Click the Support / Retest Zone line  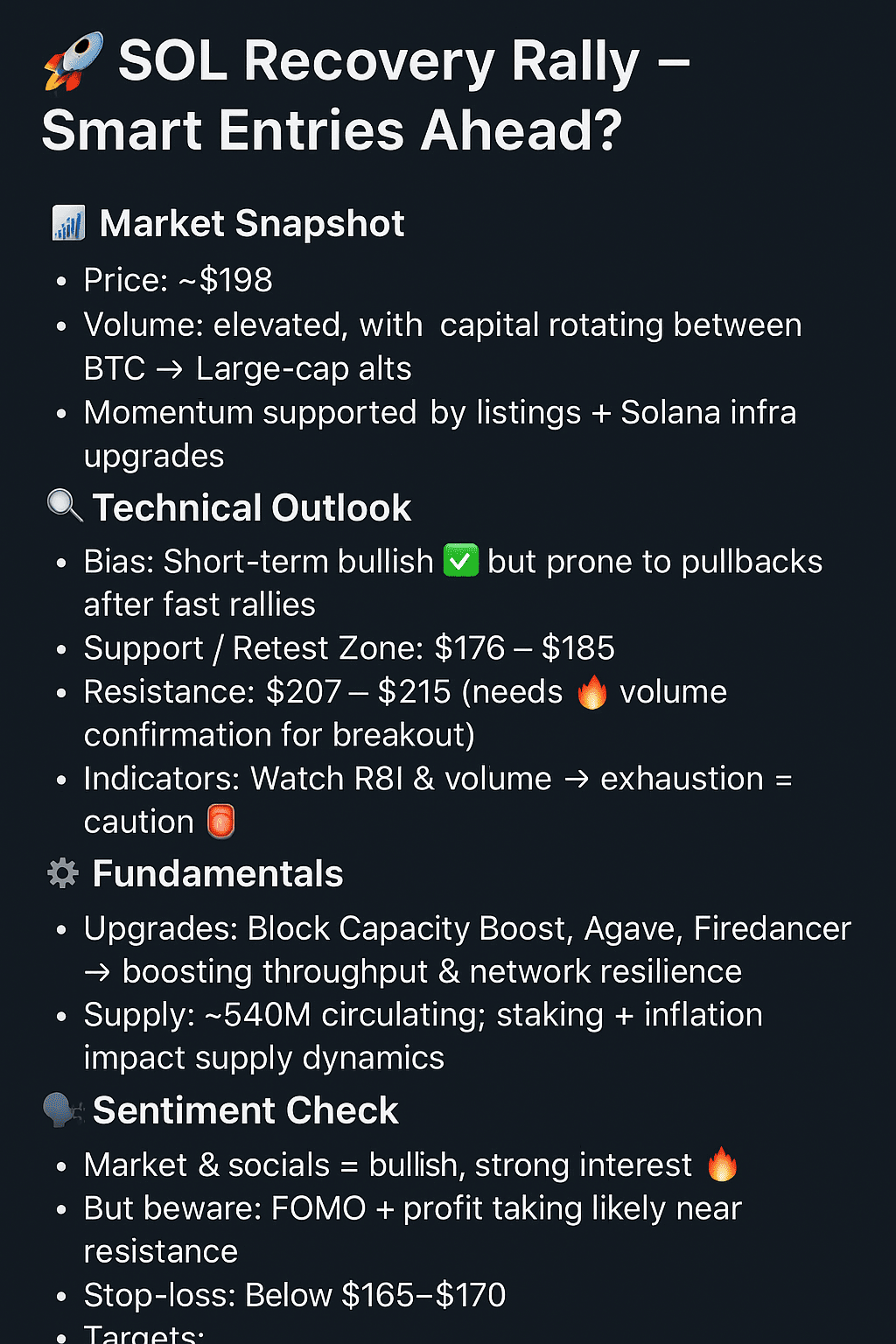point(349,648)
